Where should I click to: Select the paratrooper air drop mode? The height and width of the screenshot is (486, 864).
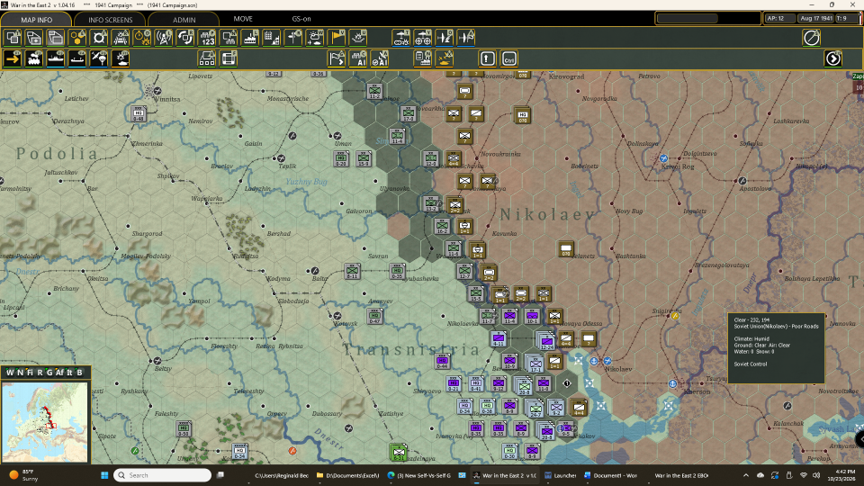pyautogui.click(x=99, y=58)
